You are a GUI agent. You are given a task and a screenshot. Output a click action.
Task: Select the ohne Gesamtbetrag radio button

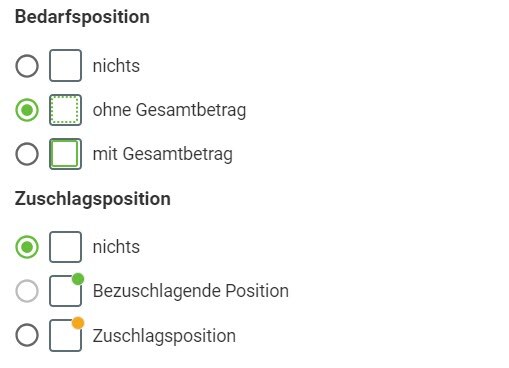[27, 110]
